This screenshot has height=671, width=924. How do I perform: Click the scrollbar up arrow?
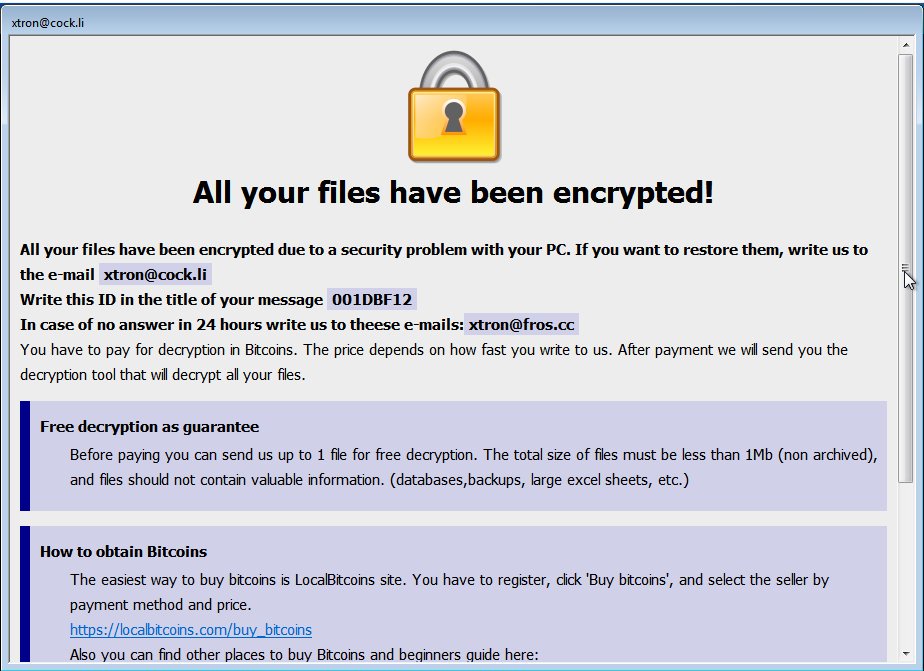coord(906,45)
